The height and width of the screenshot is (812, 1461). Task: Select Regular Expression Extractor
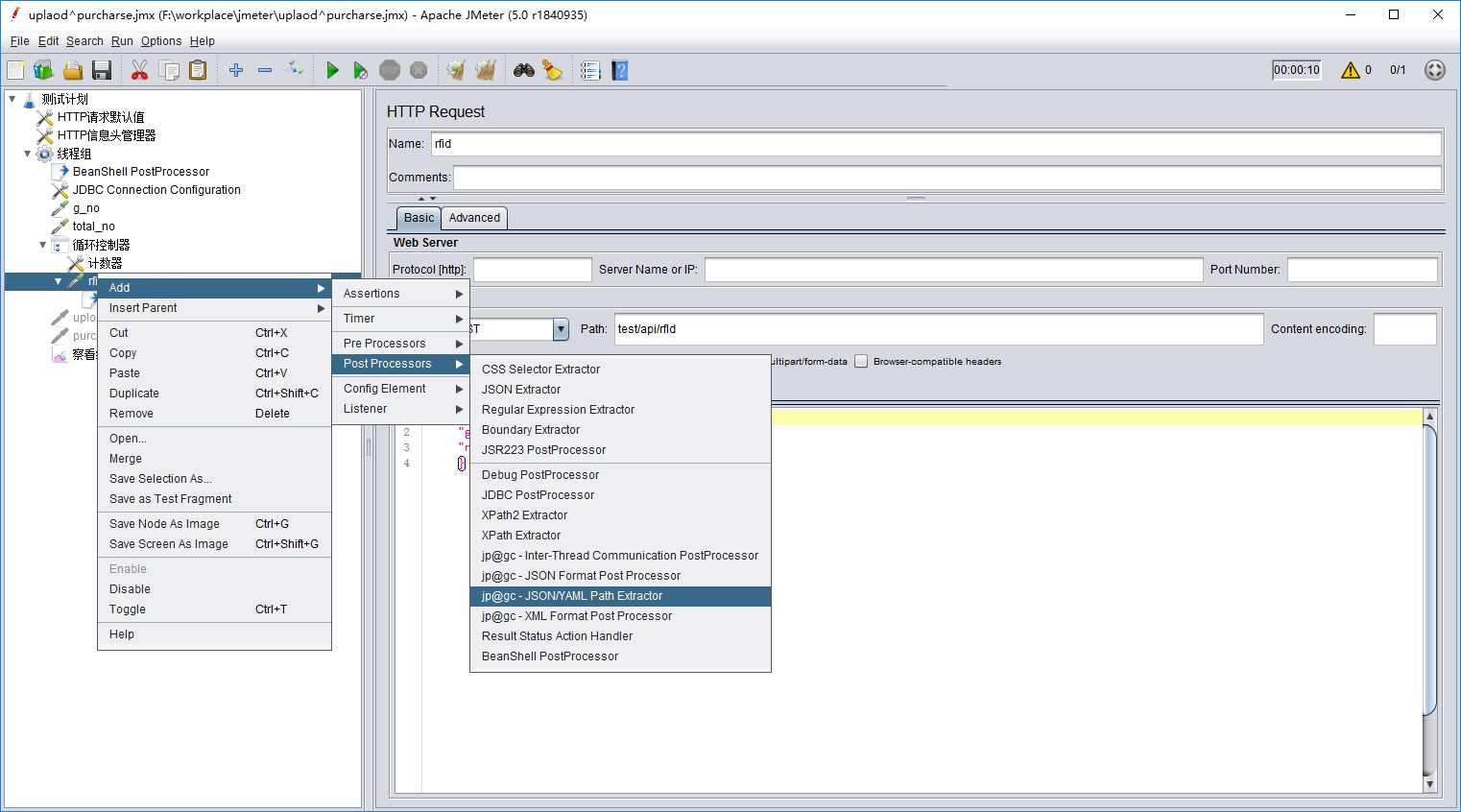click(621, 410)
